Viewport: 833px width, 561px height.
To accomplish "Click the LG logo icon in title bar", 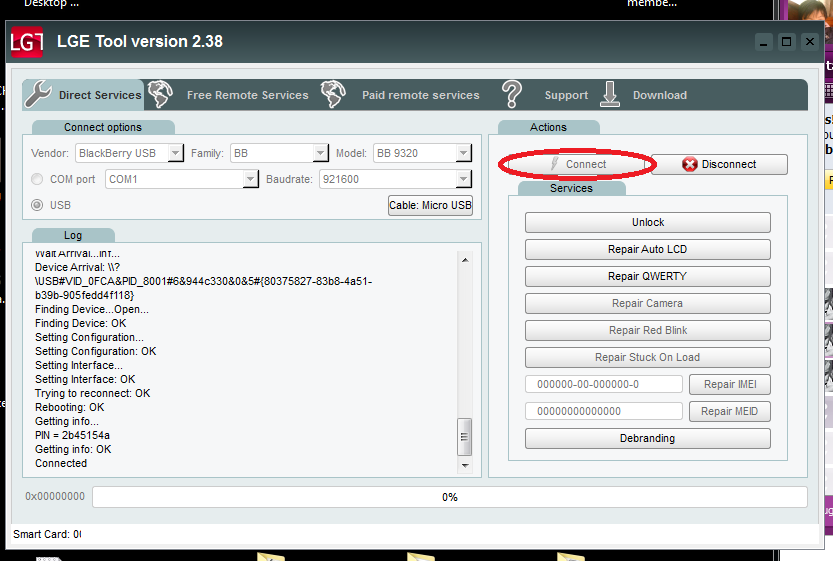I will (x=27, y=41).
